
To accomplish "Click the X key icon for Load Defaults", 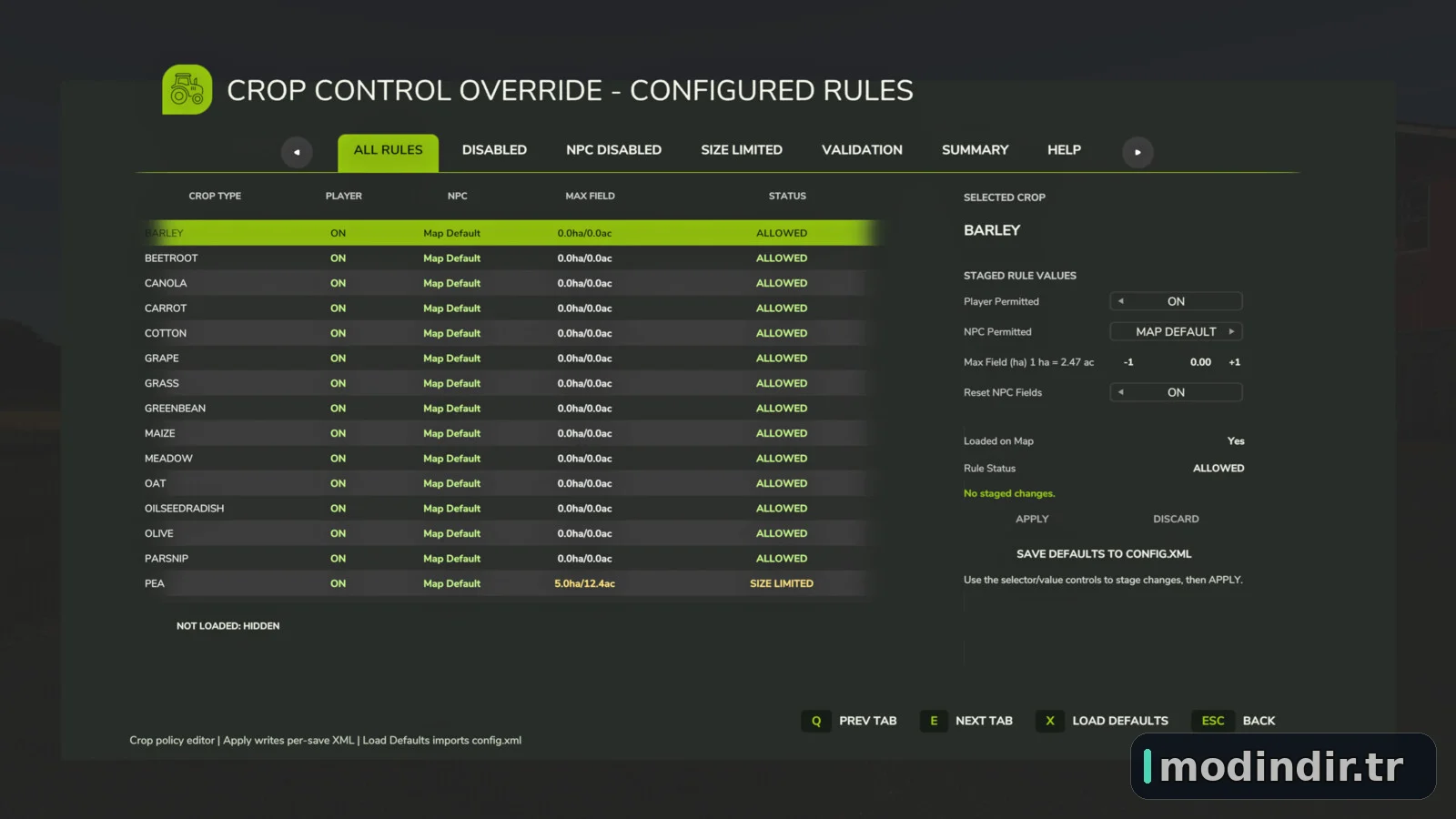I will pos(1050,721).
